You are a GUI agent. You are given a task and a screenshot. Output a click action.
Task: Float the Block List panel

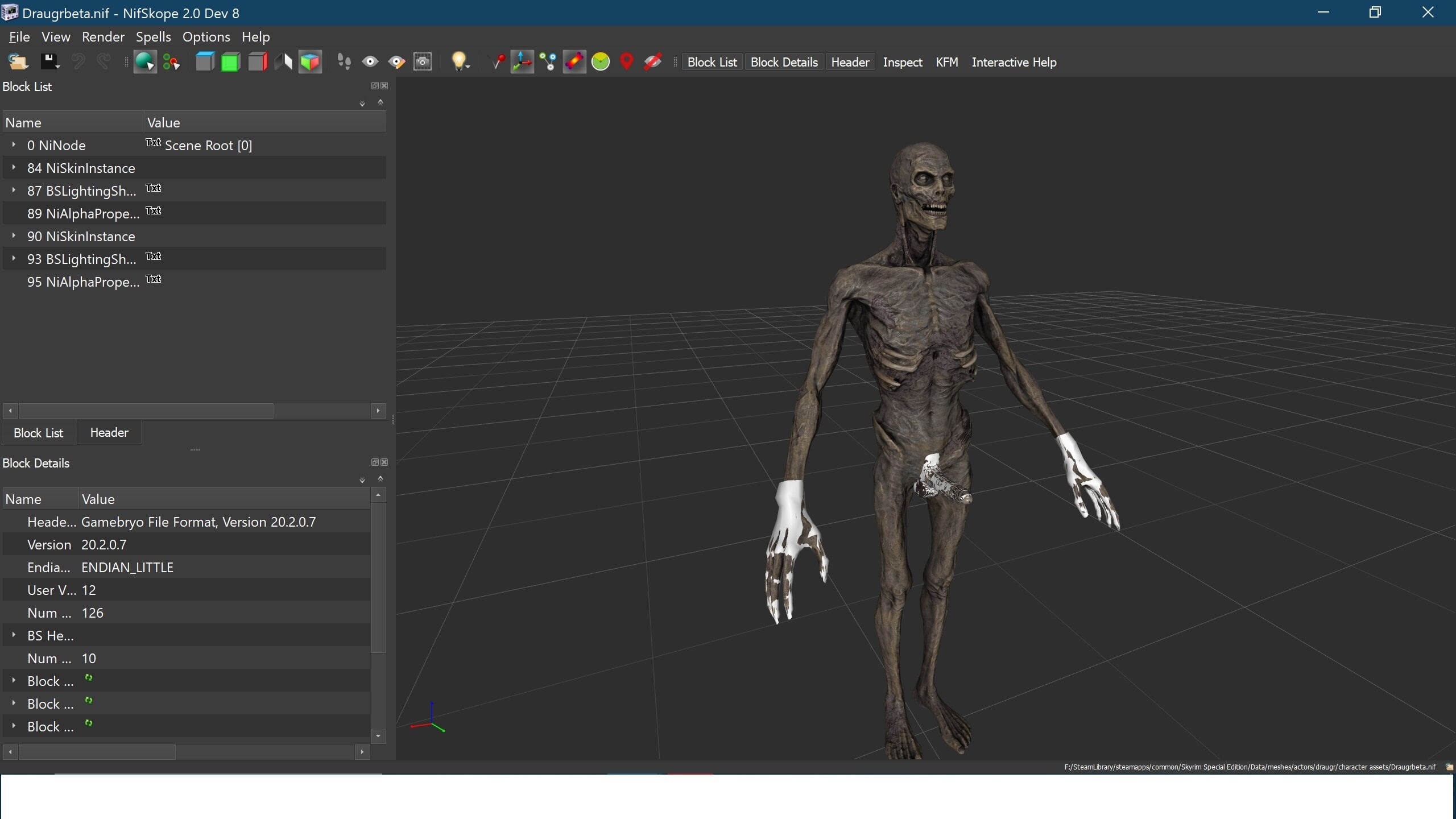tap(375, 86)
